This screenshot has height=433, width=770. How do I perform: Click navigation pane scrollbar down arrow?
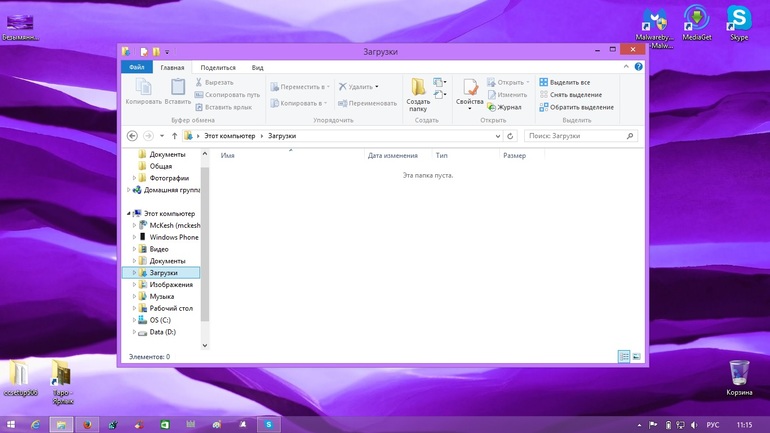click(x=205, y=345)
